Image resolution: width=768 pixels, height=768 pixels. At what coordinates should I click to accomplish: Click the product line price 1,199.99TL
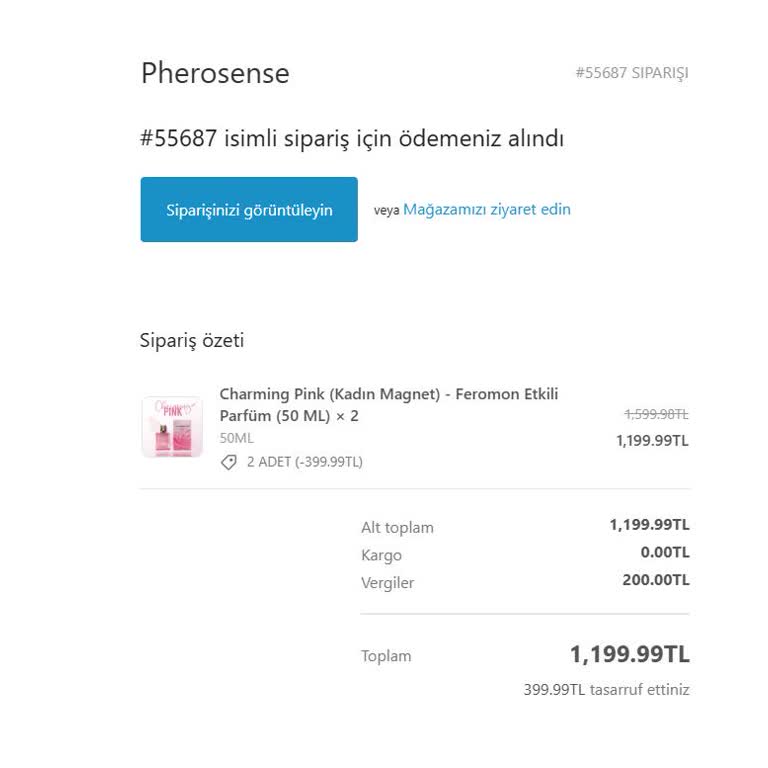[x=652, y=440]
